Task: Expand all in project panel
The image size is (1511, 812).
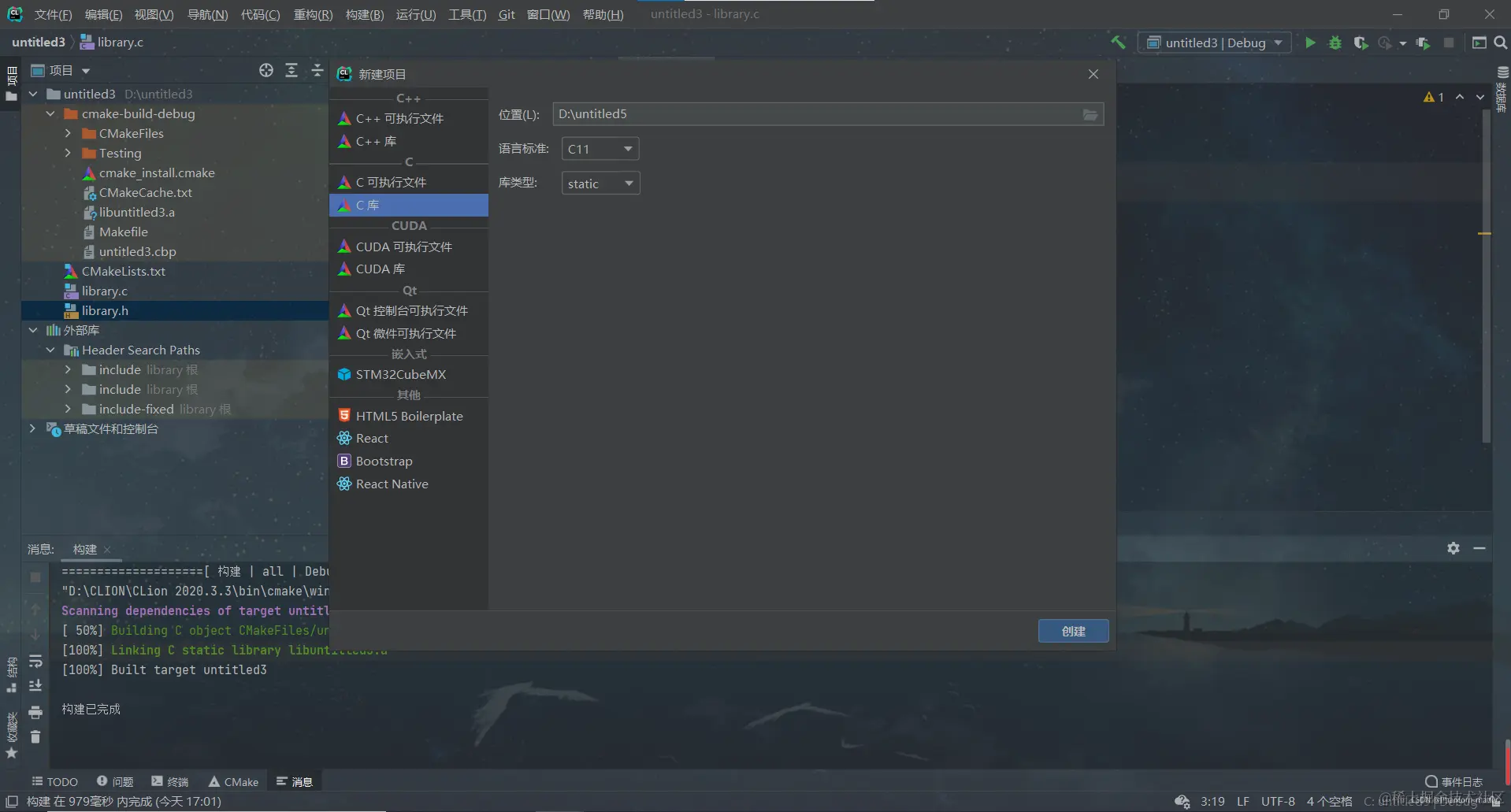Action: point(291,70)
